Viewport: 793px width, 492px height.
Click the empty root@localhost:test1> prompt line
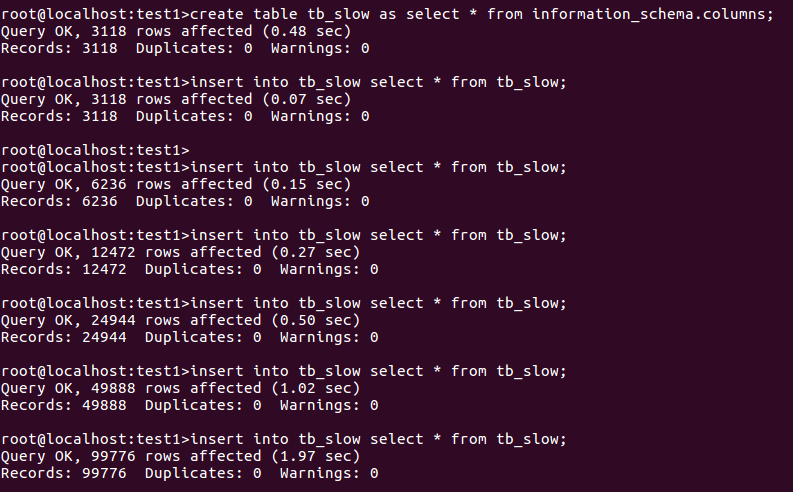95,150
